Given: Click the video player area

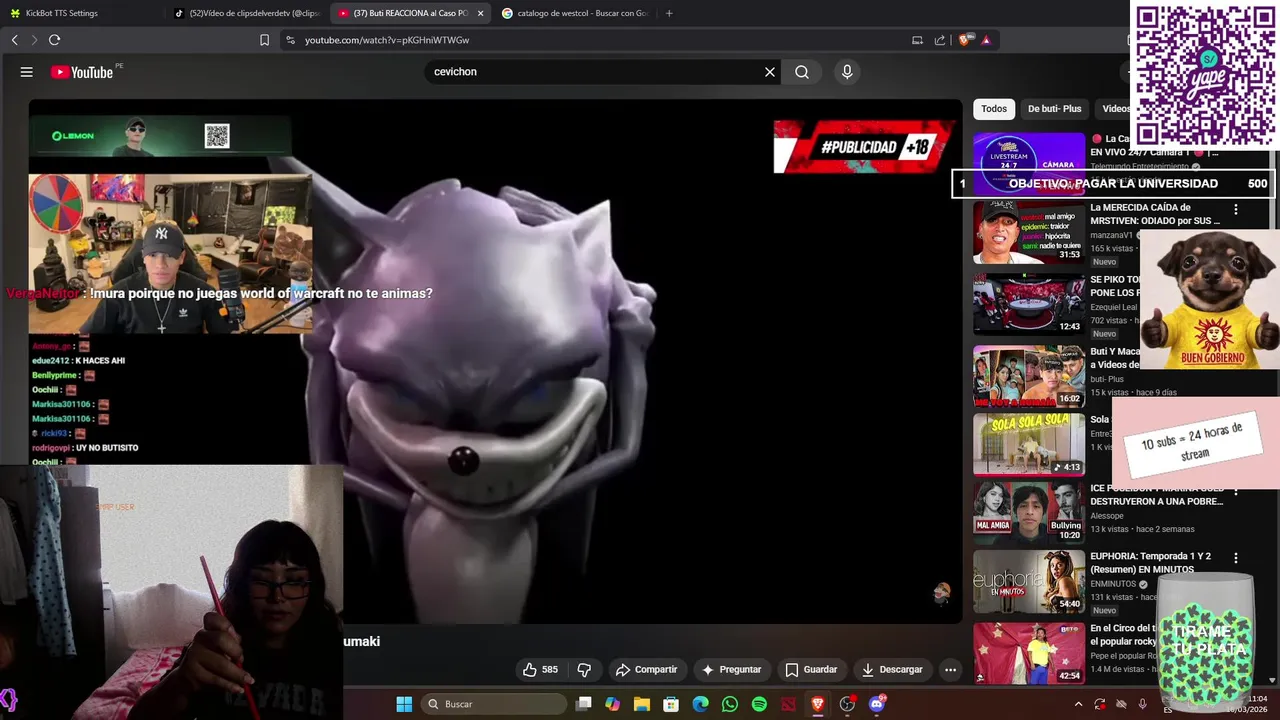Looking at the screenshot, I should point(495,361).
